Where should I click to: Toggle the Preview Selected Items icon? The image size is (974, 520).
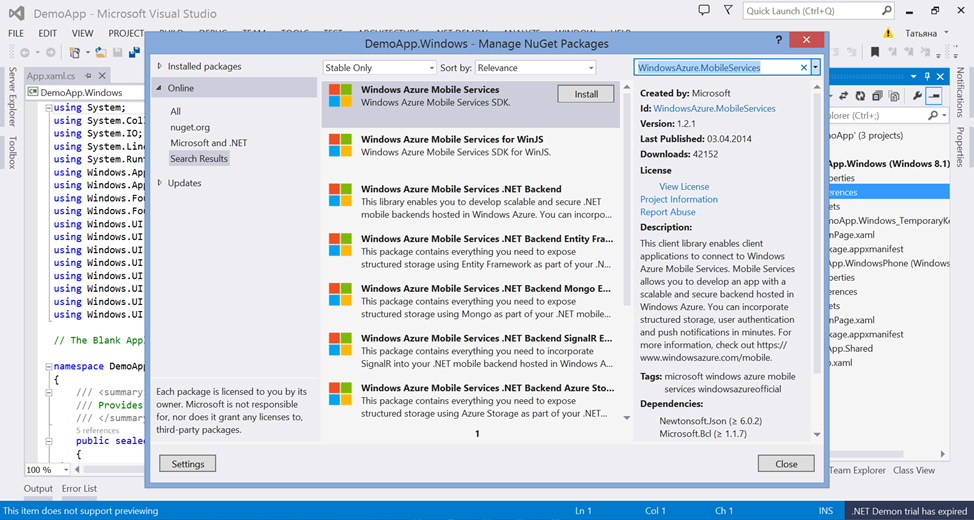coord(934,96)
